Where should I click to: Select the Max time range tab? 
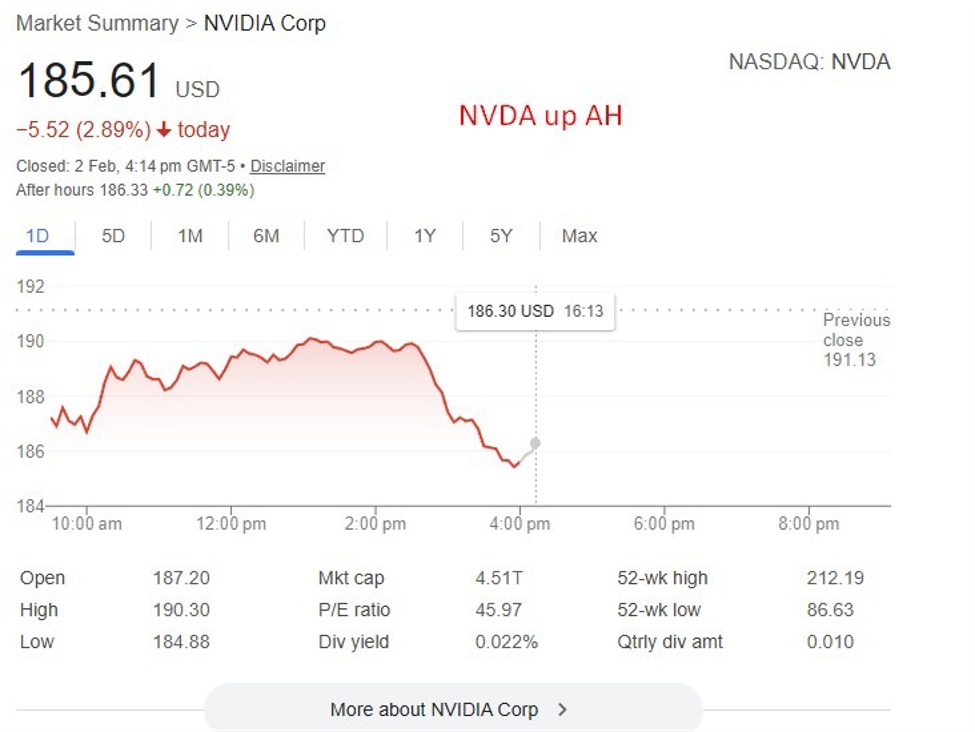pos(579,236)
